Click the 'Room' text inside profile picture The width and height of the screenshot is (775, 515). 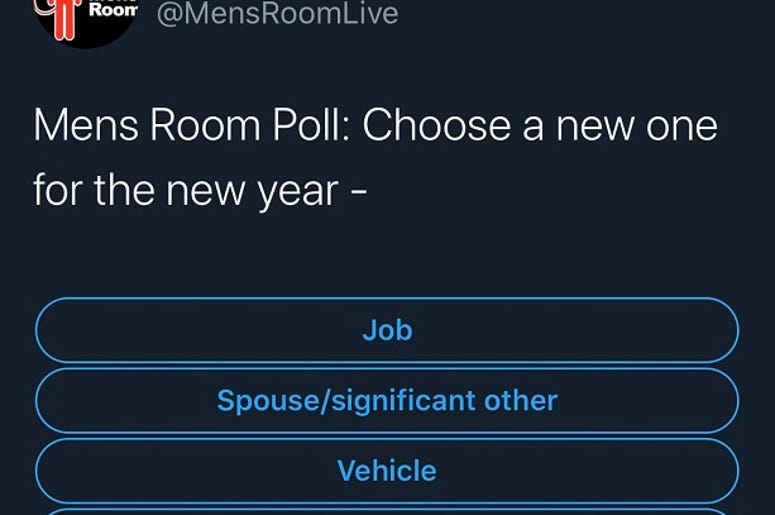113,10
